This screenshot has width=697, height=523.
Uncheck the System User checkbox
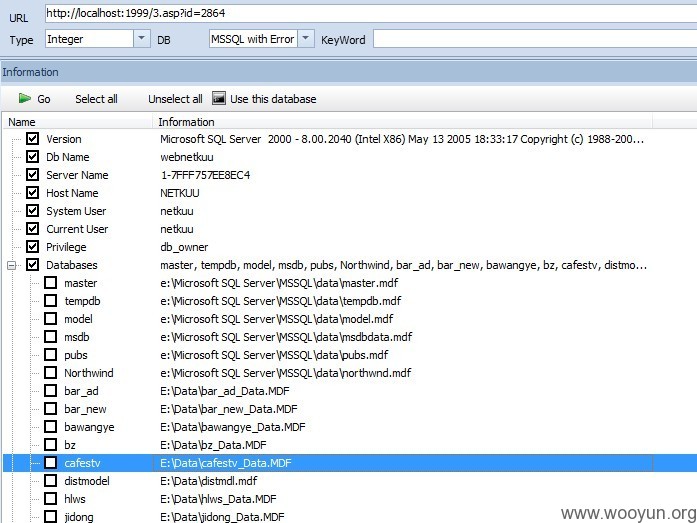click(32, 211)
